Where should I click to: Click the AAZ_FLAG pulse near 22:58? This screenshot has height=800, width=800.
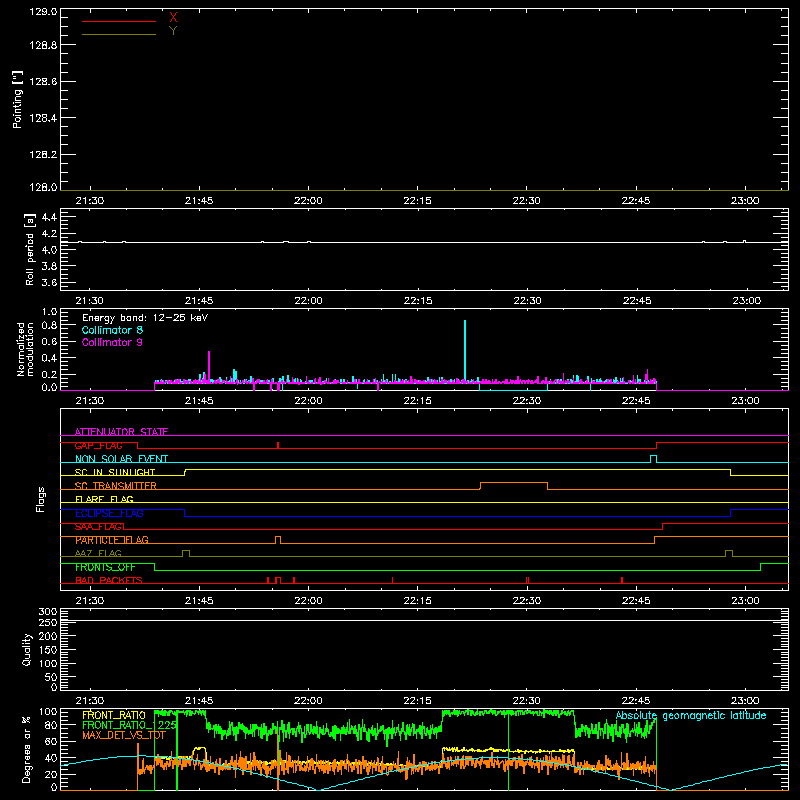tap(729, 553)
